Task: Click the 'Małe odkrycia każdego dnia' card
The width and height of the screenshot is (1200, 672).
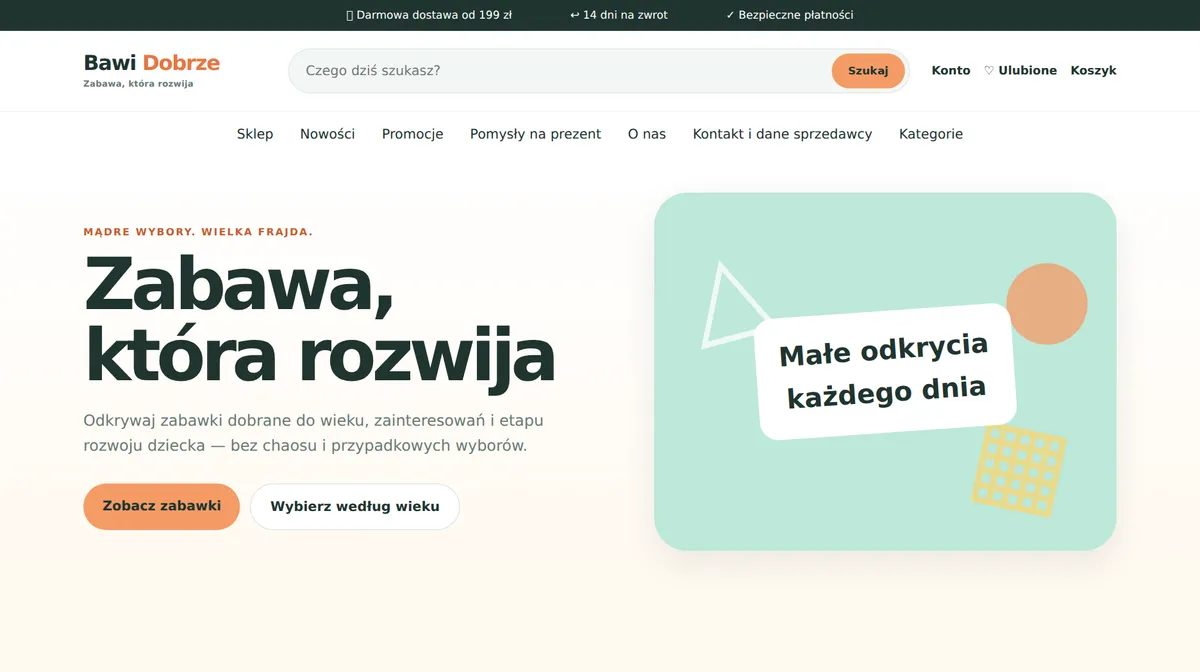Action: tap(885, 371)
